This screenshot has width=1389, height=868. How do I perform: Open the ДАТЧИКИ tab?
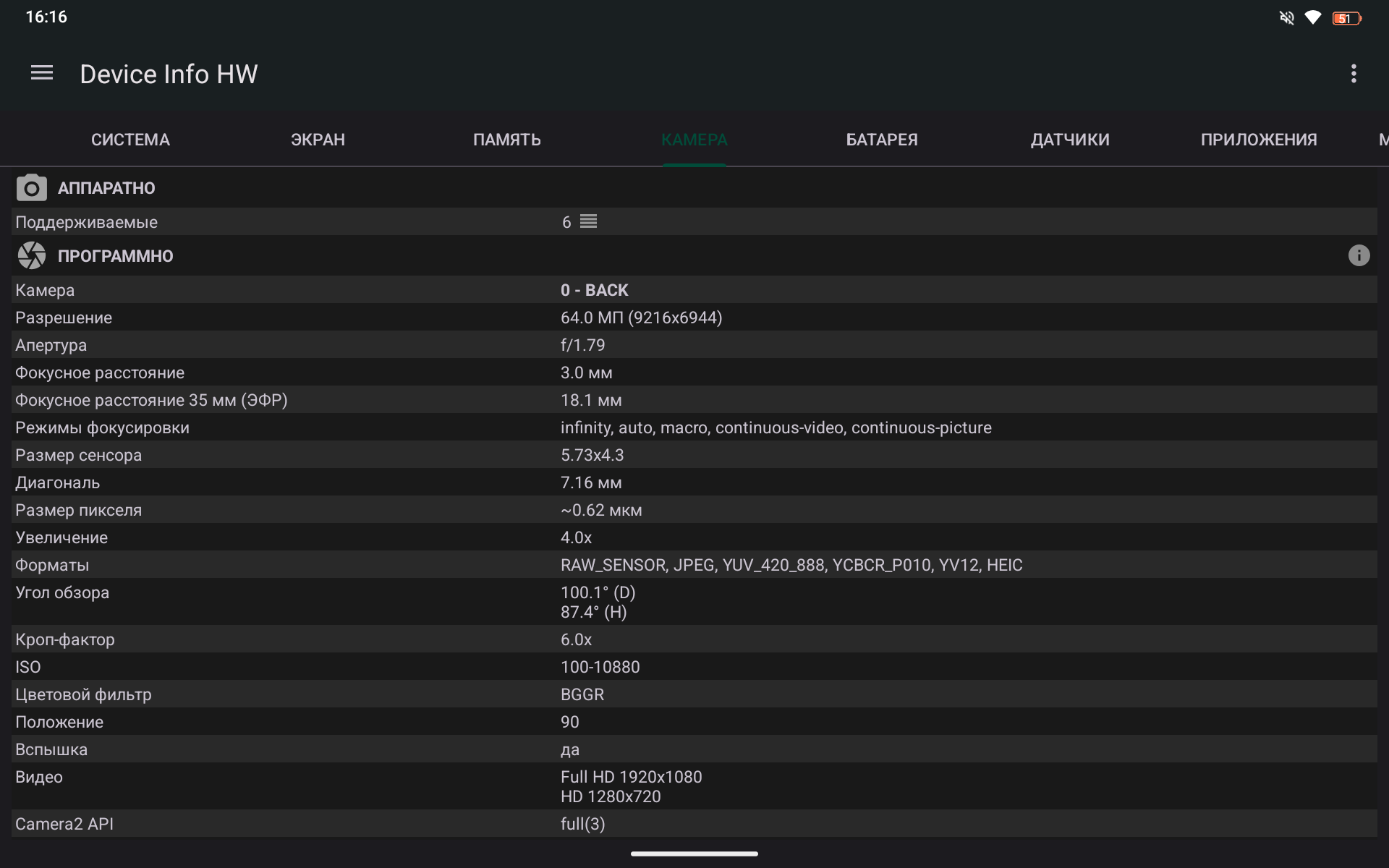click(1069, 140)
